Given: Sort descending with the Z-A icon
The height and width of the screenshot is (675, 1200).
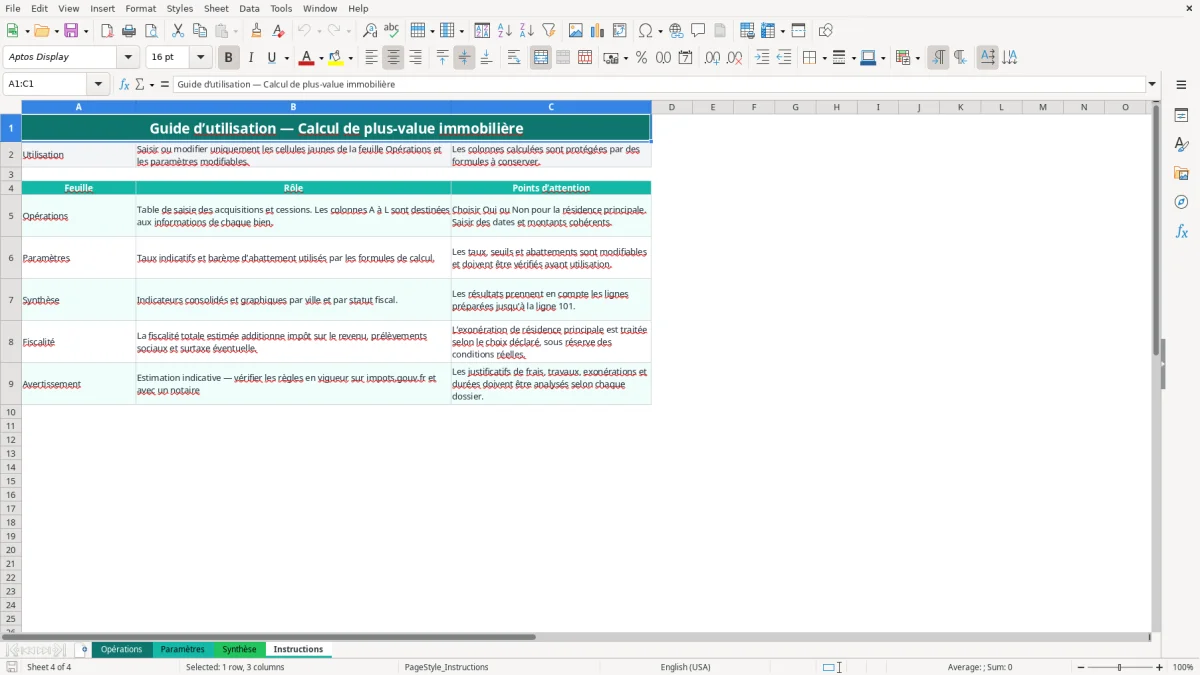Looking at the screenshot, I should [527, 31].
